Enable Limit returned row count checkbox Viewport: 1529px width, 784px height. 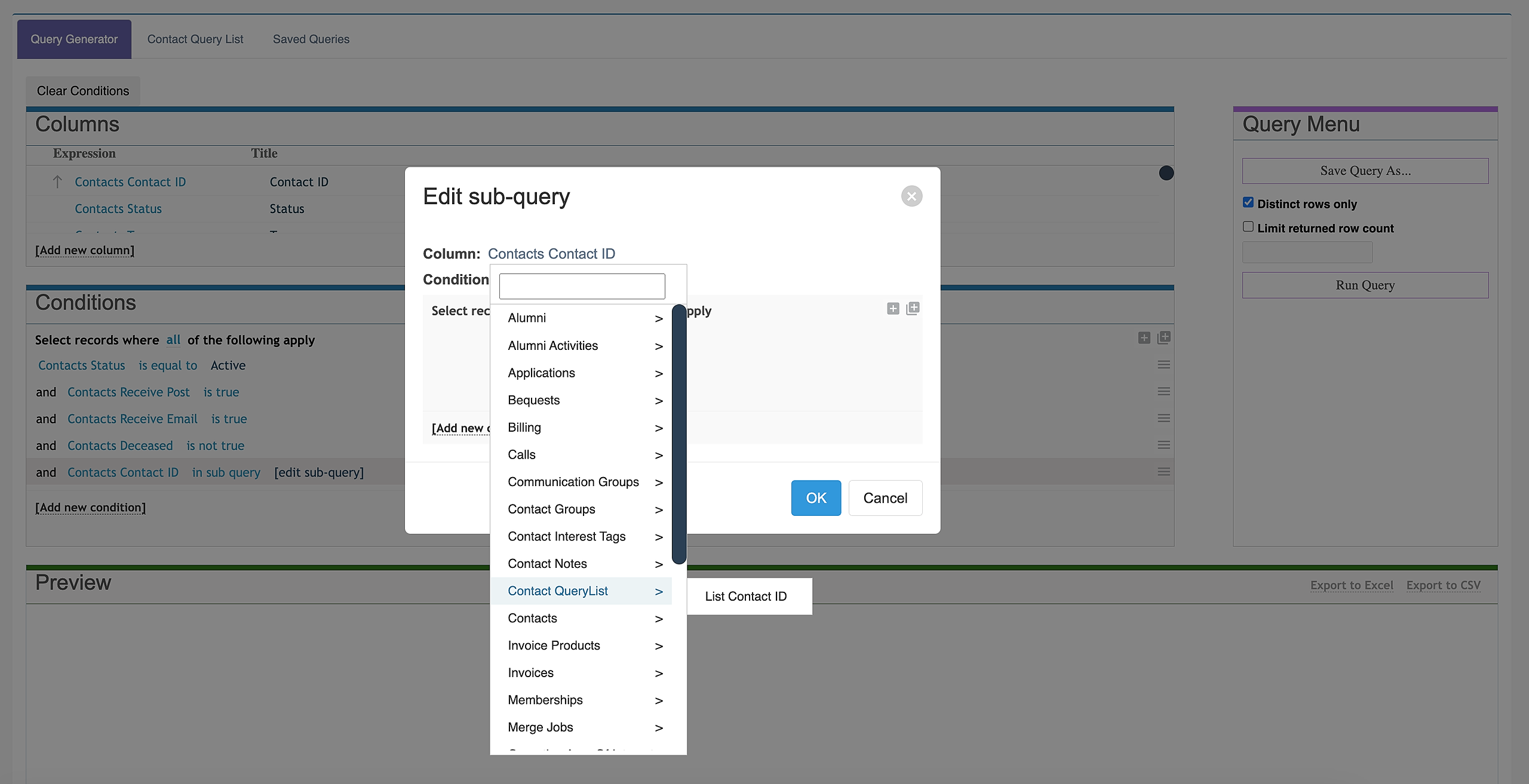[1248, 227]
